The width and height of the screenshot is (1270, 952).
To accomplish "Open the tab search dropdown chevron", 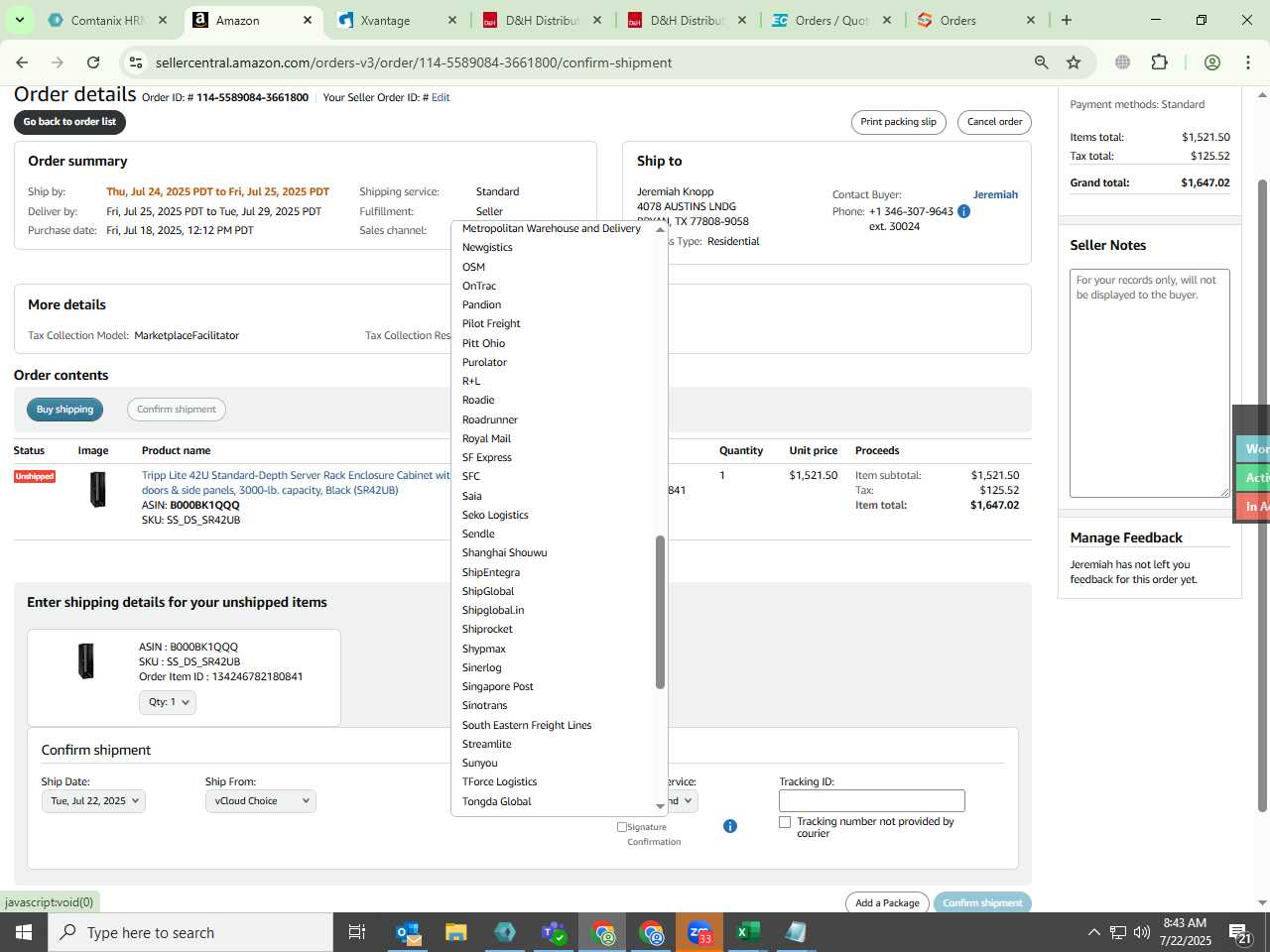I will 19,20.
